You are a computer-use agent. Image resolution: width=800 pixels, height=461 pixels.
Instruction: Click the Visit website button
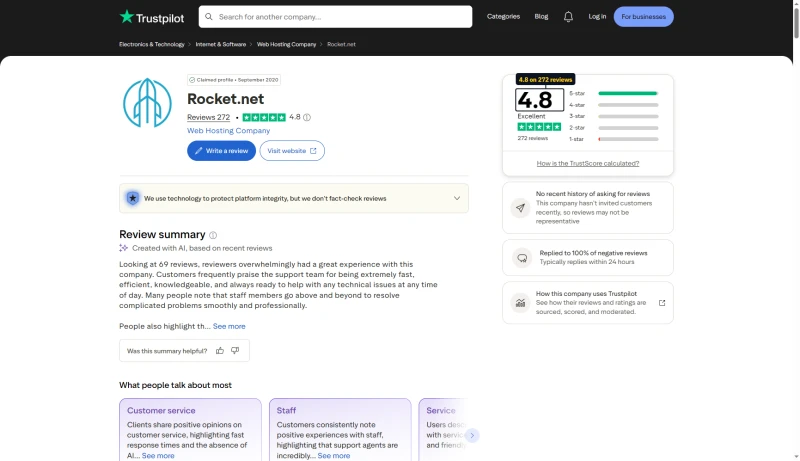pos(292,151)
